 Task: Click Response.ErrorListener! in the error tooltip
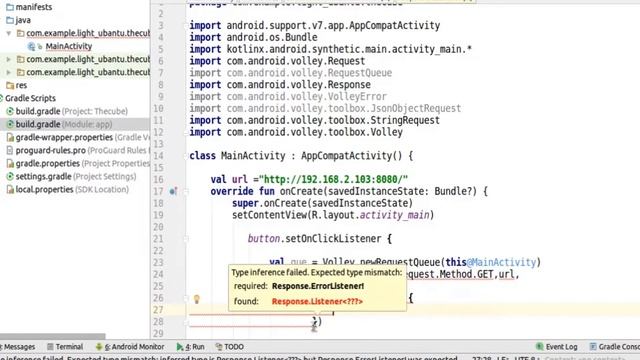(318, 286)
